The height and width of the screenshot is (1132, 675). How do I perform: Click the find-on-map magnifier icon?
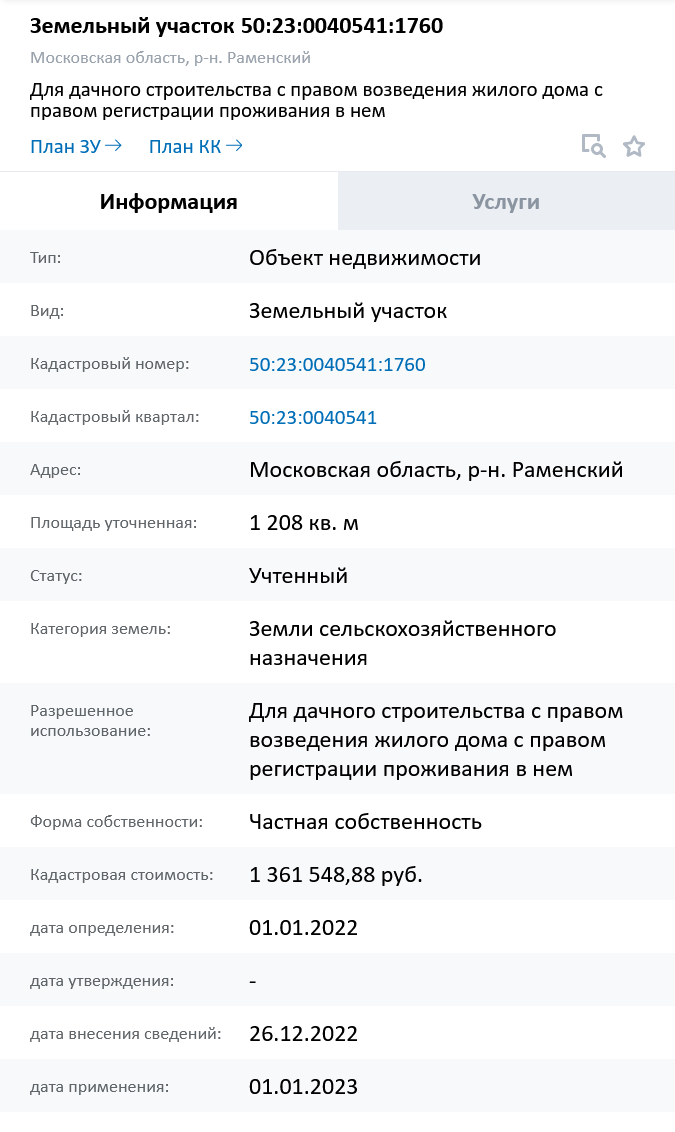(x=594, y=146)
